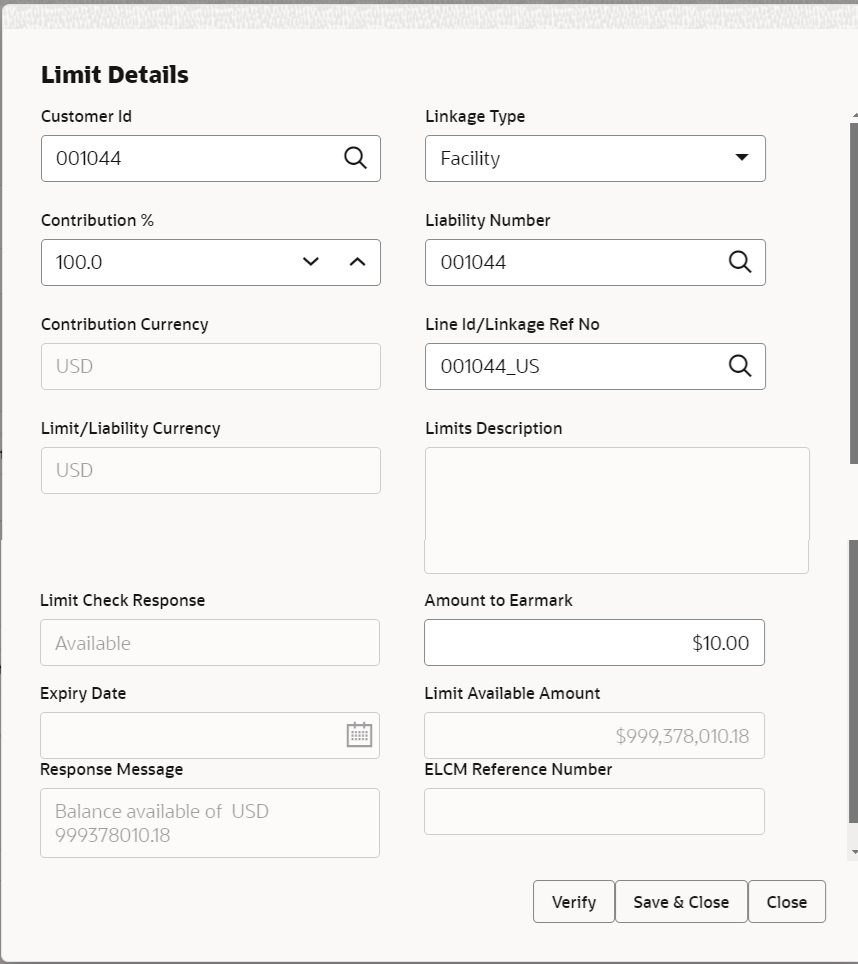Expand the Facility linkage selection list
858x964 pixels.
point(741,158)
